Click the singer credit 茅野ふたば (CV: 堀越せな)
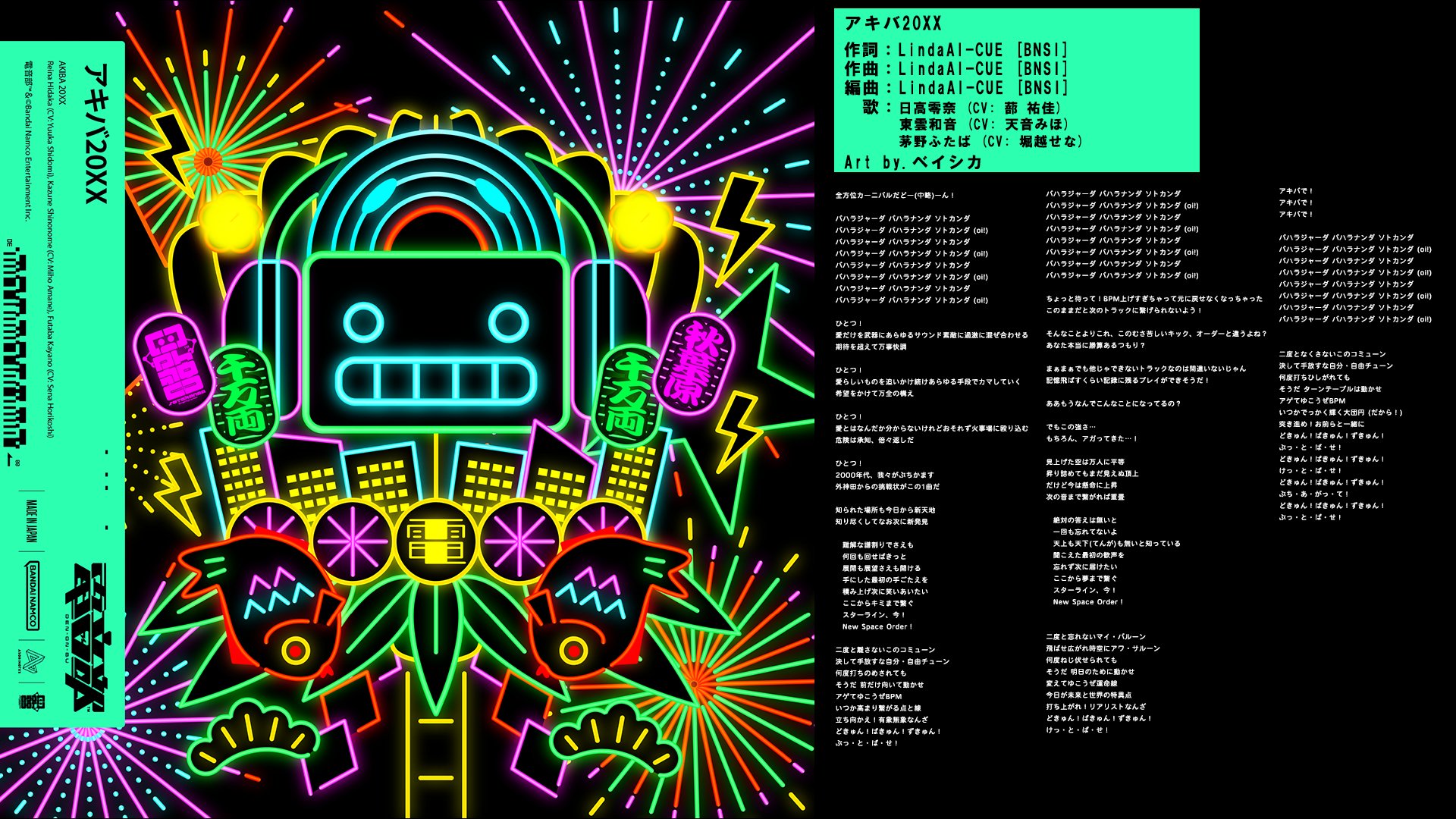1456x819 pixels. point(991,141)
